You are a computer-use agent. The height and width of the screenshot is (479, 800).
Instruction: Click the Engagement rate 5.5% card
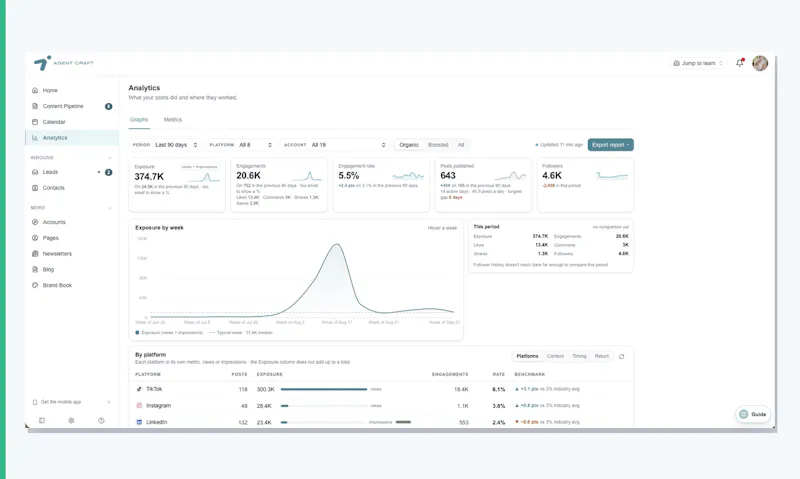[x=381, y=185]
